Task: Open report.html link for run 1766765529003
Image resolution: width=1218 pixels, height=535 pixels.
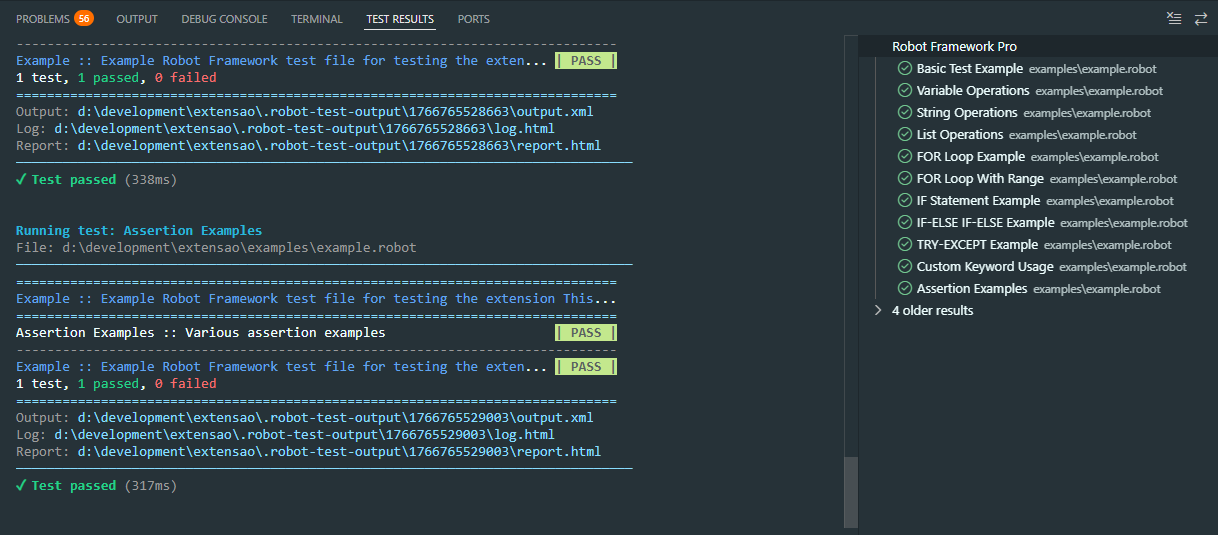Action: coord(339,451)
